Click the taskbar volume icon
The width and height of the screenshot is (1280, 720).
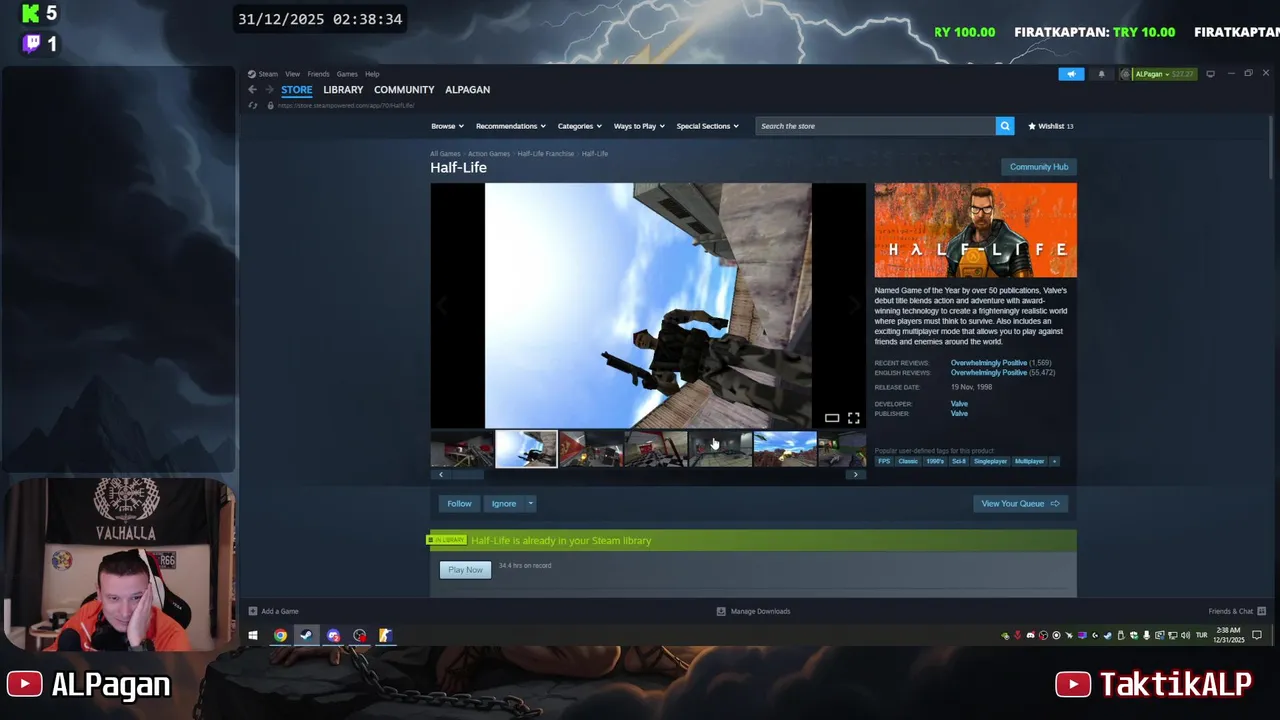[x=1185, y=635]
